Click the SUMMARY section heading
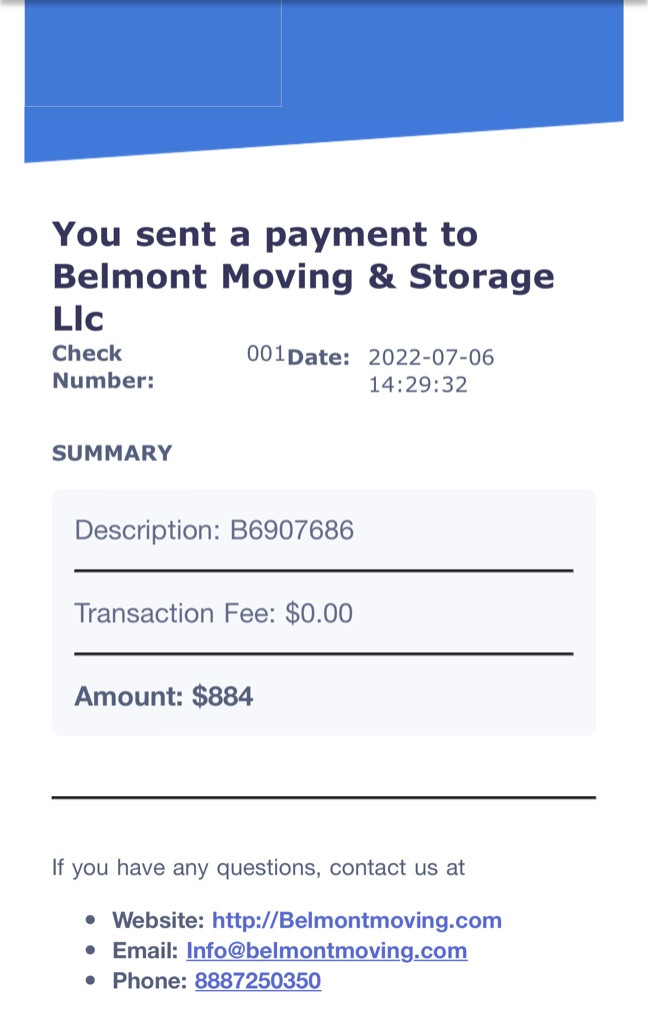The width and height of the screenshot is (648, 1024). [112, 453]
